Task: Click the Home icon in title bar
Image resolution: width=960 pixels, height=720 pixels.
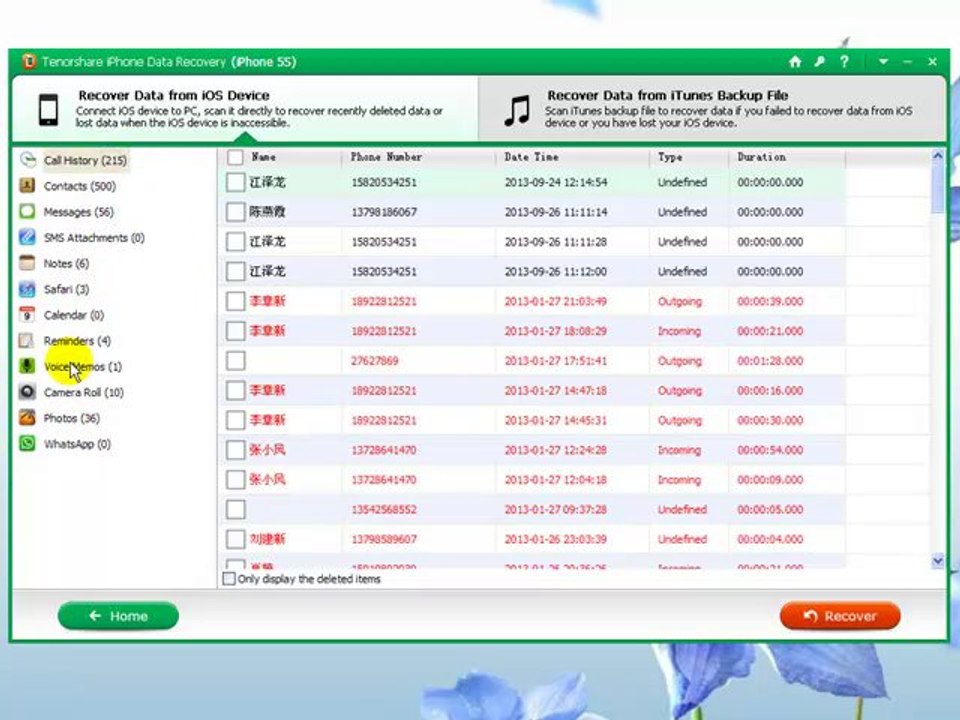Action: [x=795, y=61]
